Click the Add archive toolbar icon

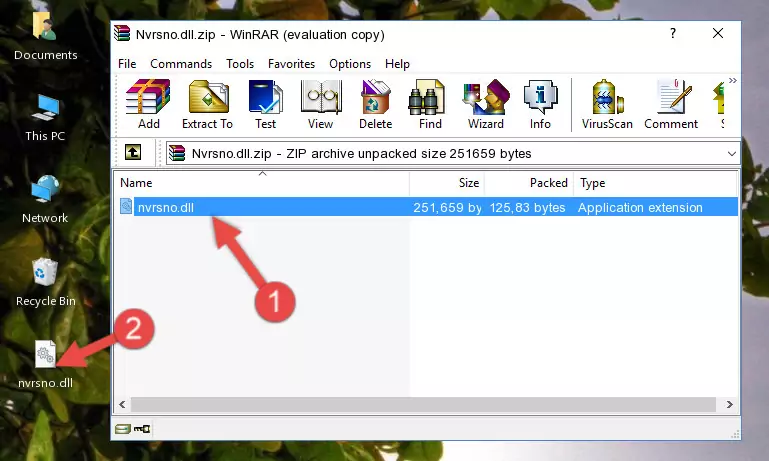[x=148, y=104]
